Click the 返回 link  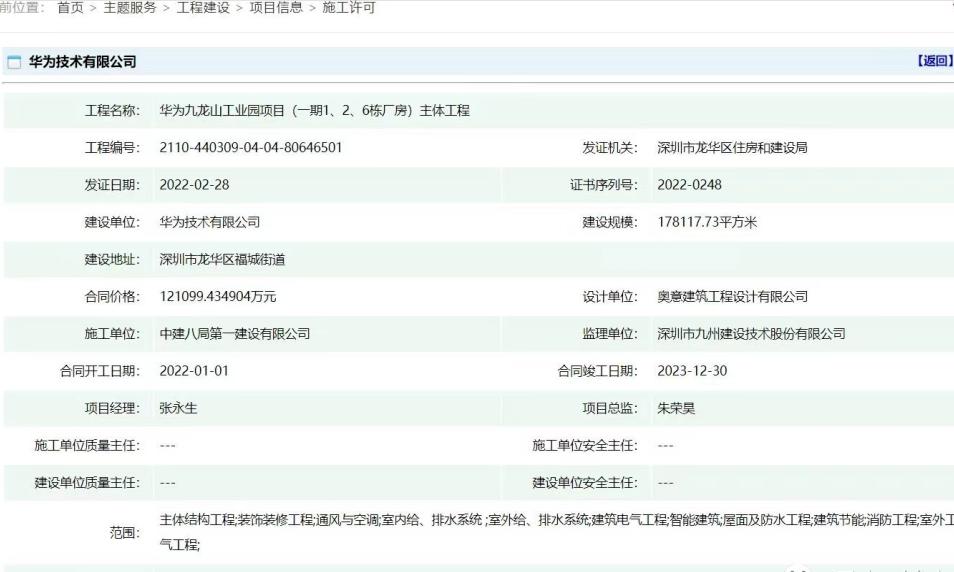pos(935,61)
